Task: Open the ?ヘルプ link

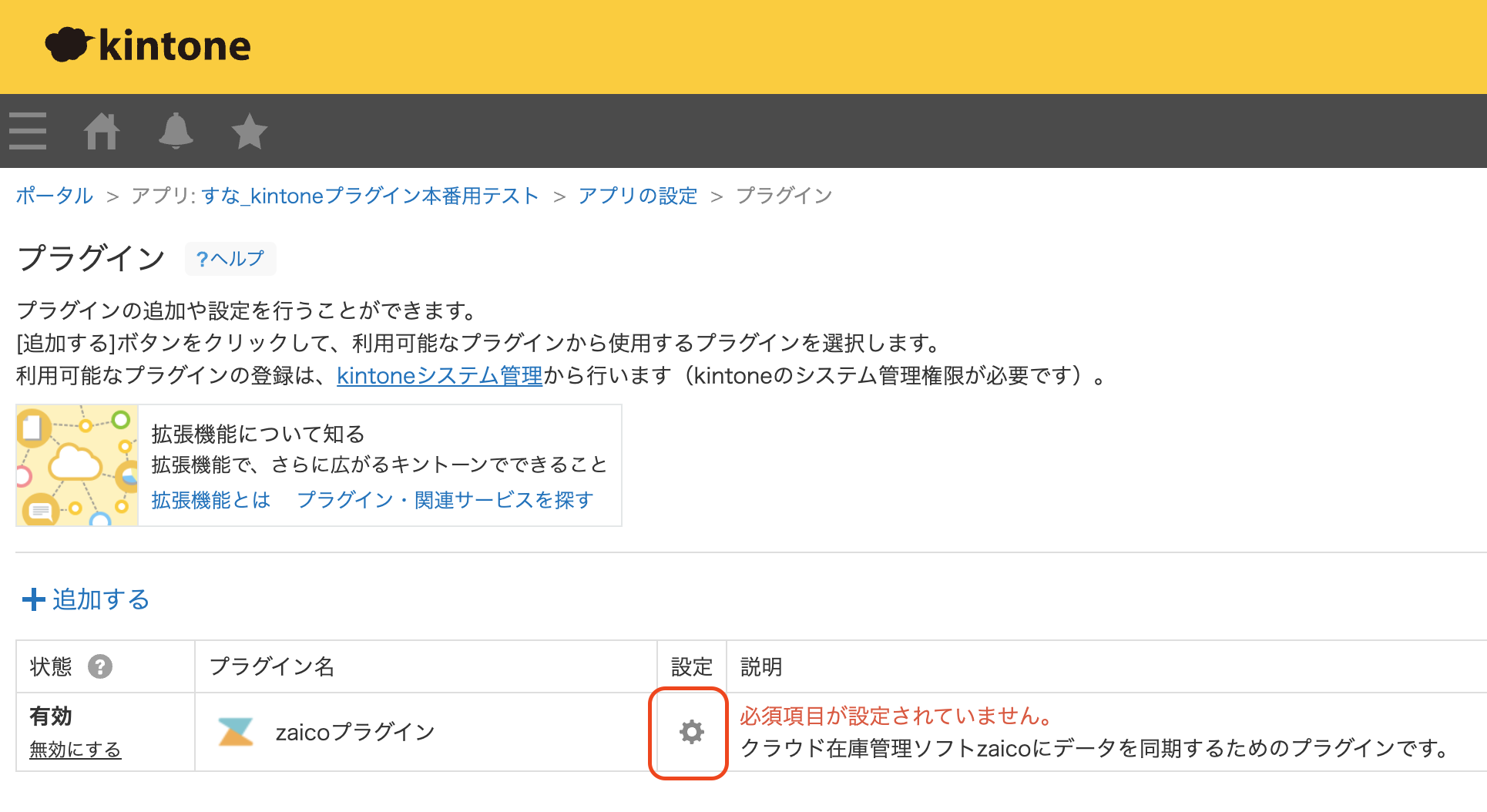Action: 230,259
